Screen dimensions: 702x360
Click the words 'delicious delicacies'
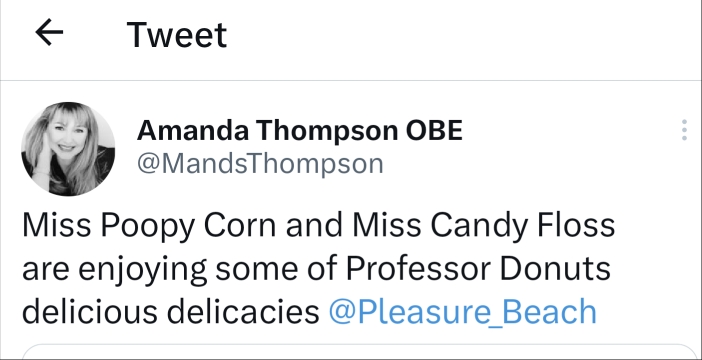point(171,312)
